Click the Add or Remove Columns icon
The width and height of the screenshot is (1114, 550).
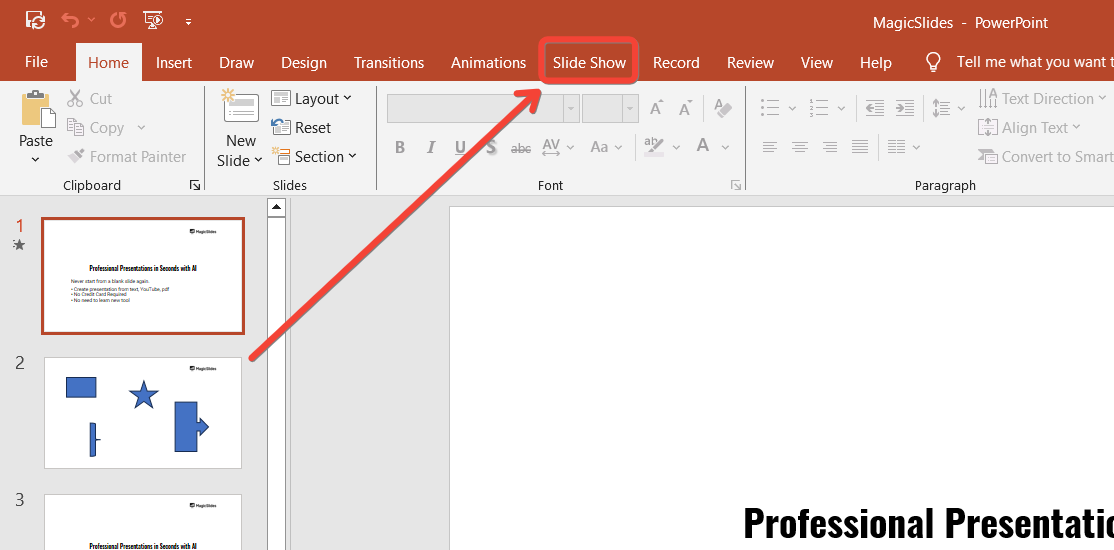897,147
